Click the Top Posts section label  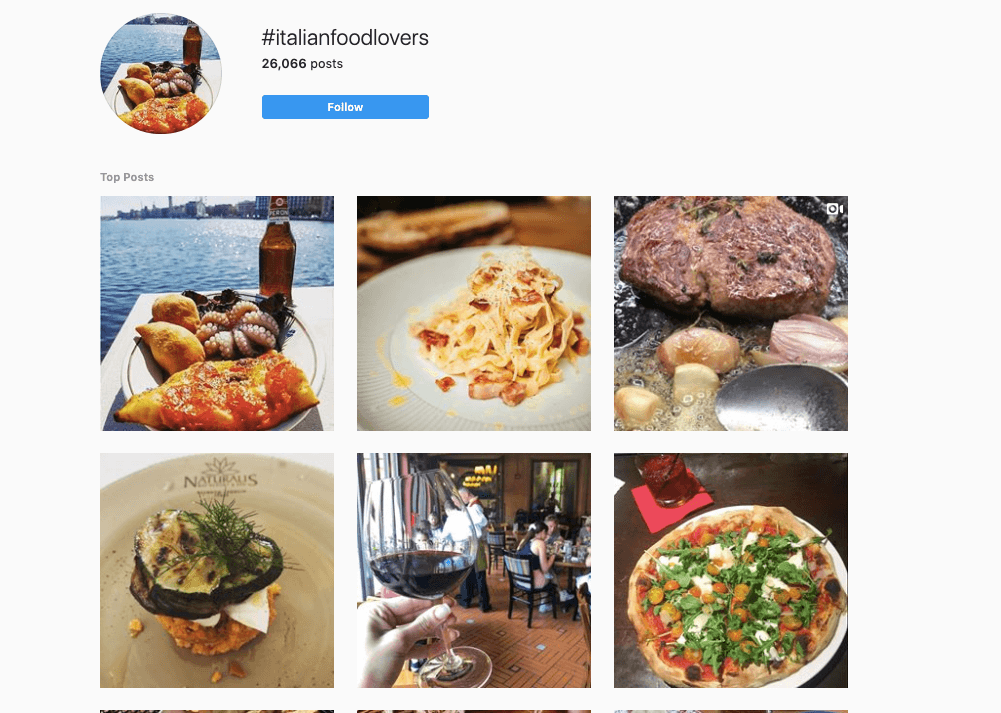point(127,177)
